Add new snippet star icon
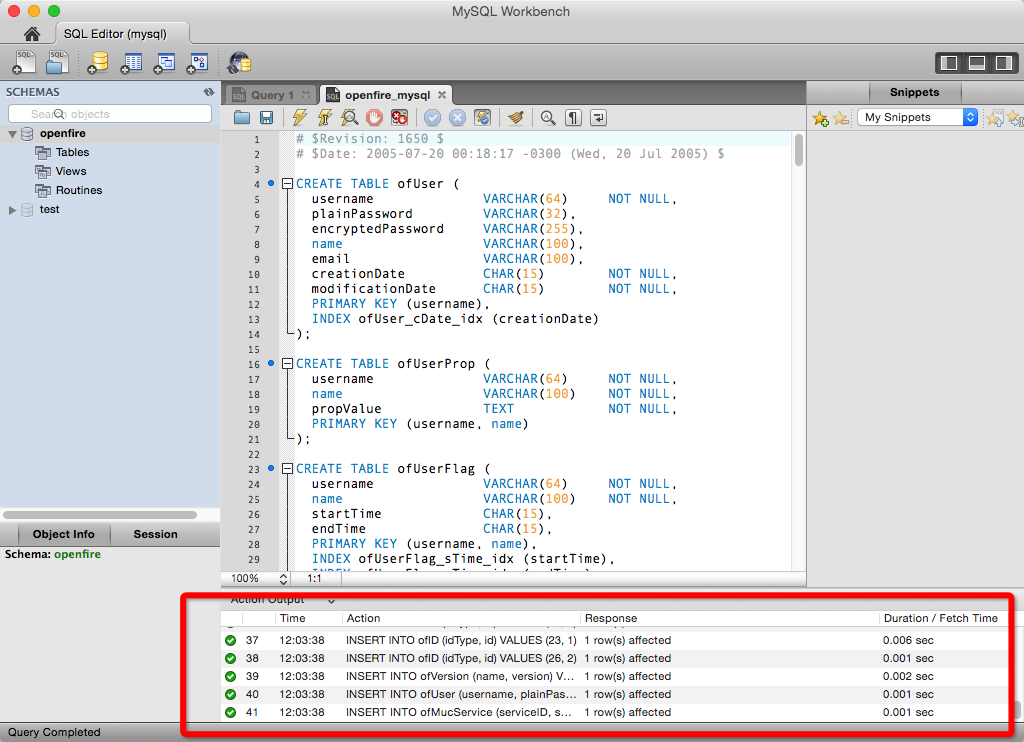 (820, 118)
